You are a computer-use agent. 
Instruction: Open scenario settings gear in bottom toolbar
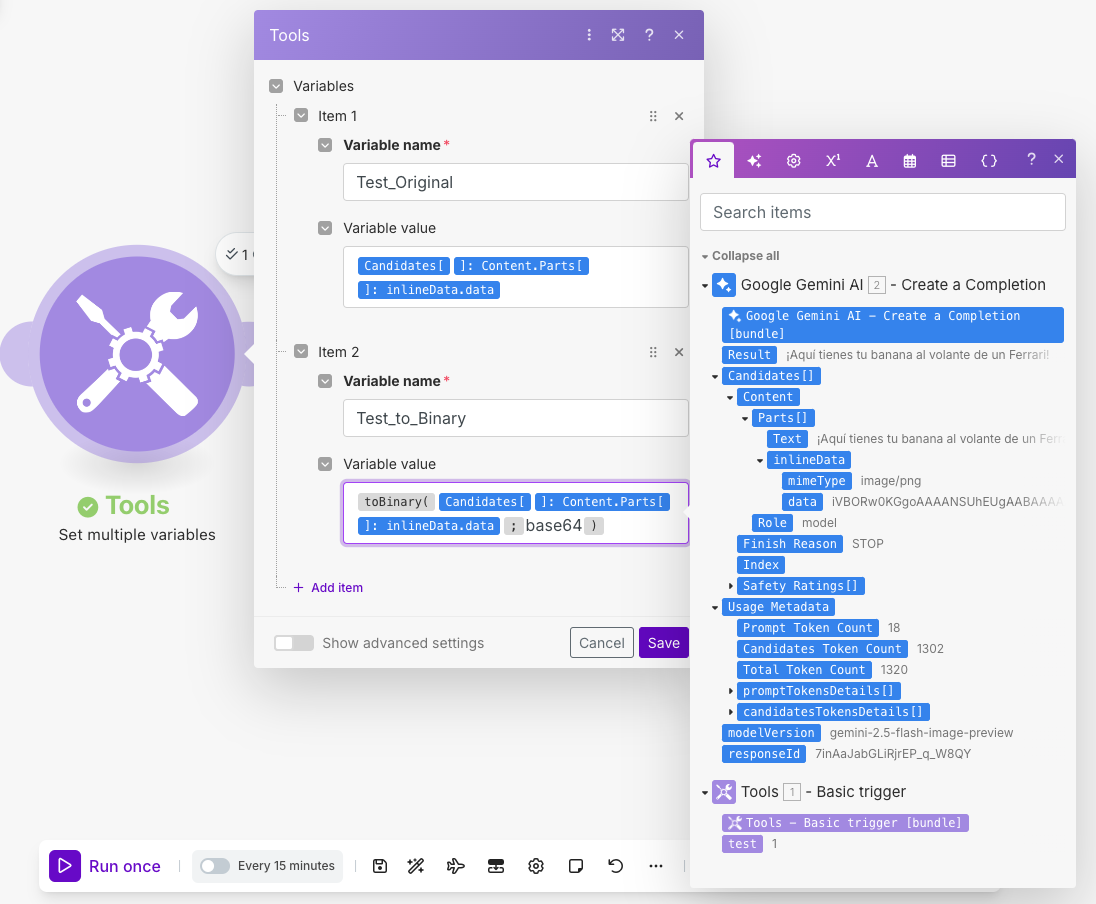pos(536,866)
